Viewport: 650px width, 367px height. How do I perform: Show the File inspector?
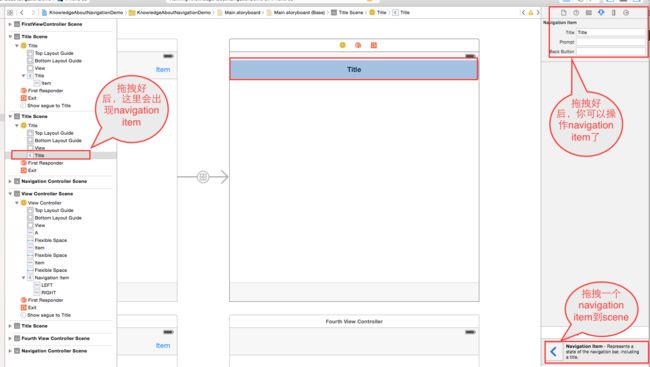coord(563,13)
